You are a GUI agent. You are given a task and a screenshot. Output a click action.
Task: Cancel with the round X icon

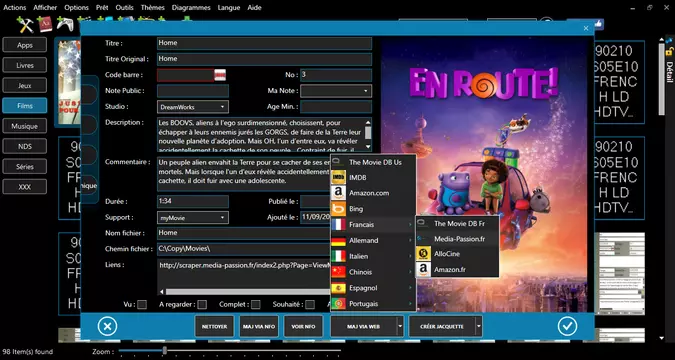(x=107, y=326)
